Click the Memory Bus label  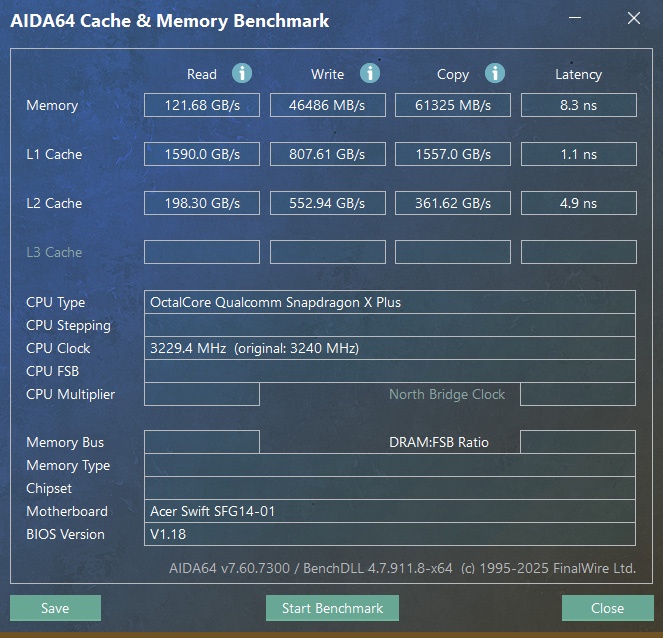(x=65, y=442)
